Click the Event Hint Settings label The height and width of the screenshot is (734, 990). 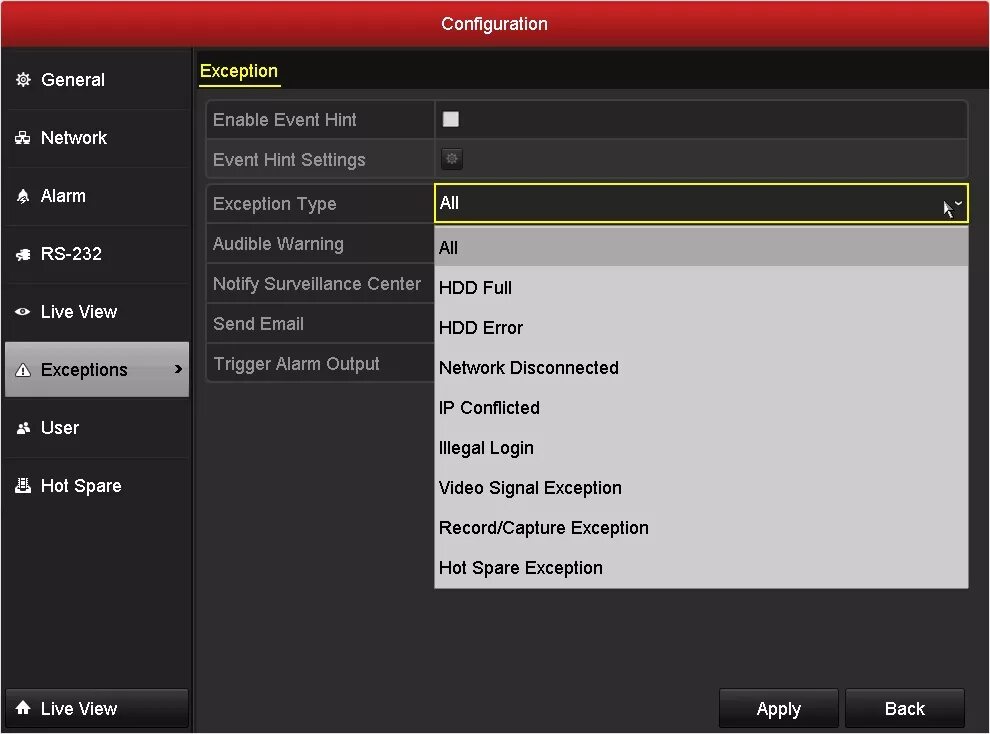(289, 160)
